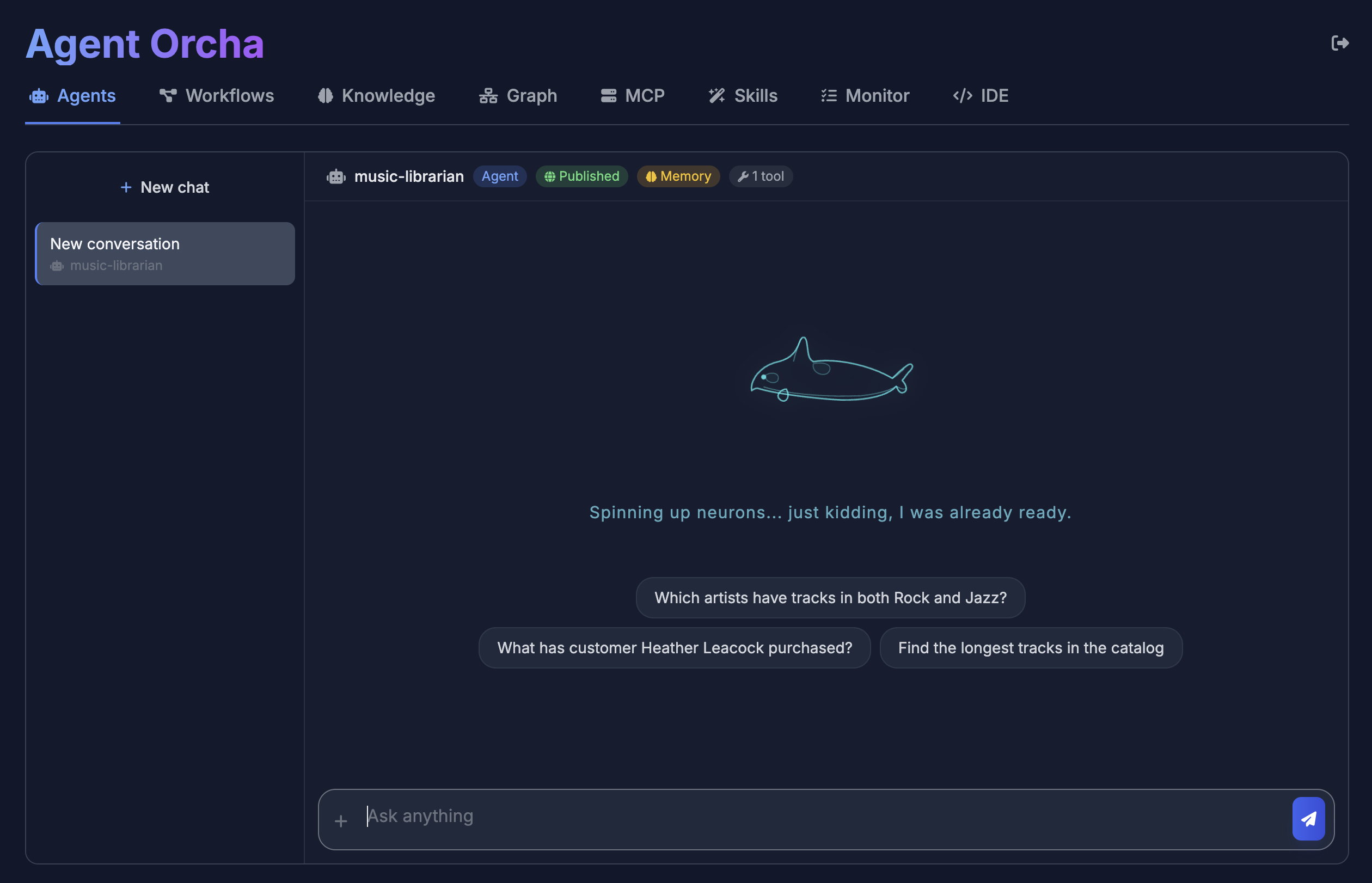Click into the Ask anything input field

pyautogui.click(x=688, y=815)
